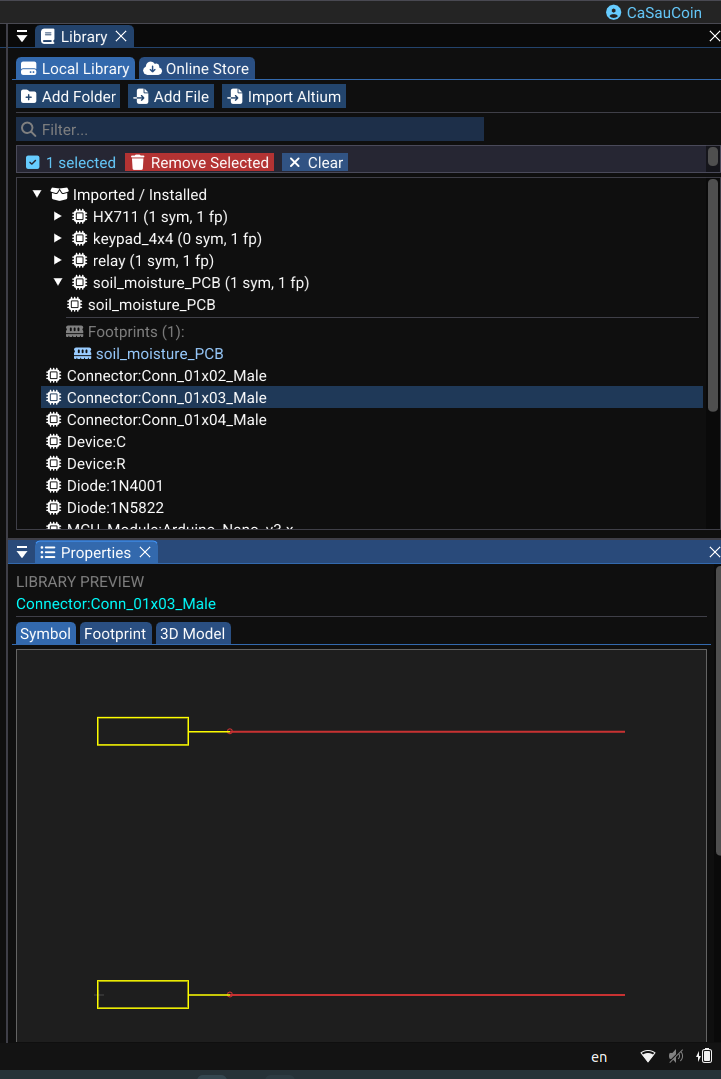Select Diode:1N4001 component
721x1079 pixels.
tap(115, 486)
